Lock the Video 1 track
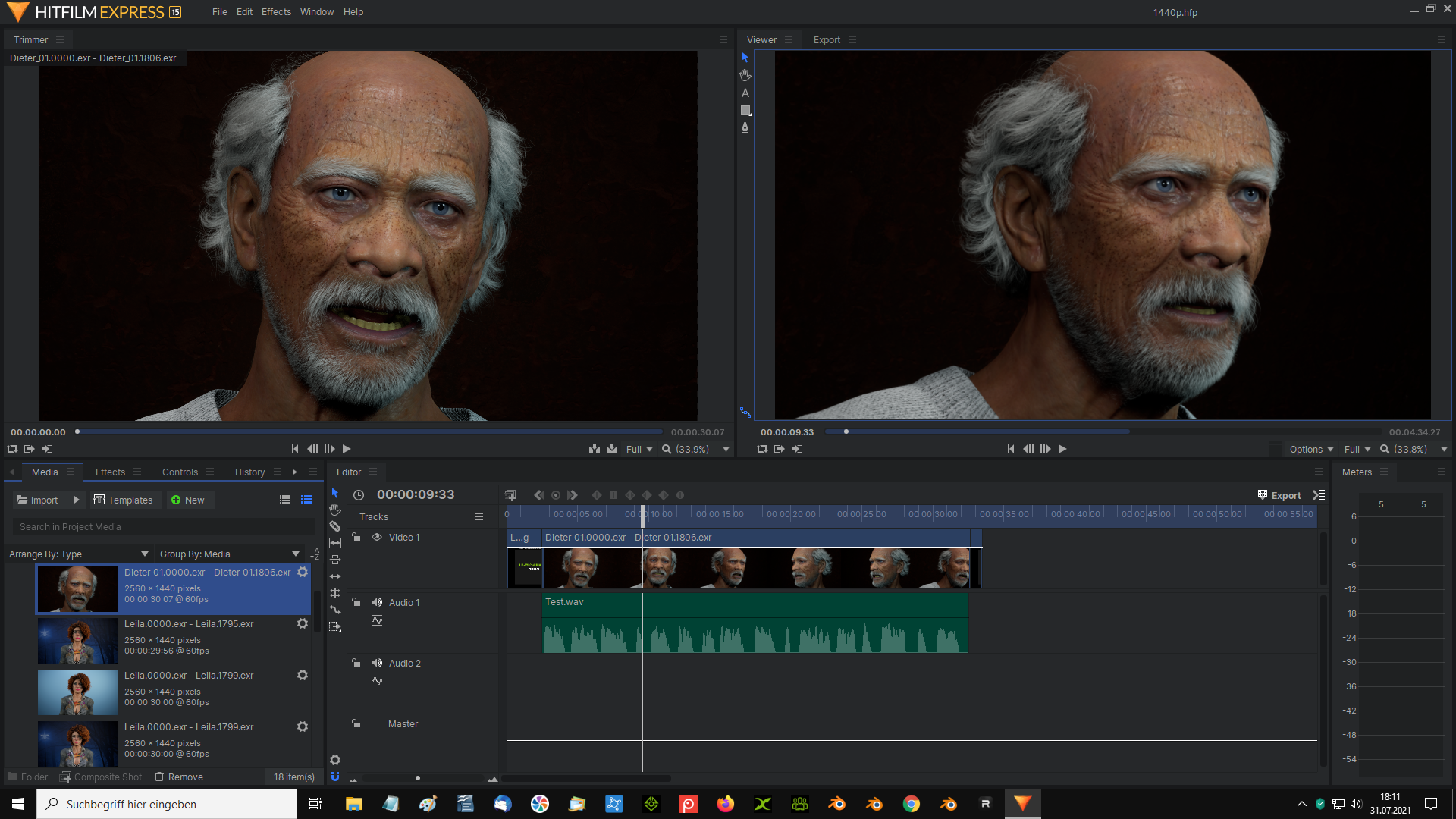The image size is (1456, 819). click(x=356, y=537)
